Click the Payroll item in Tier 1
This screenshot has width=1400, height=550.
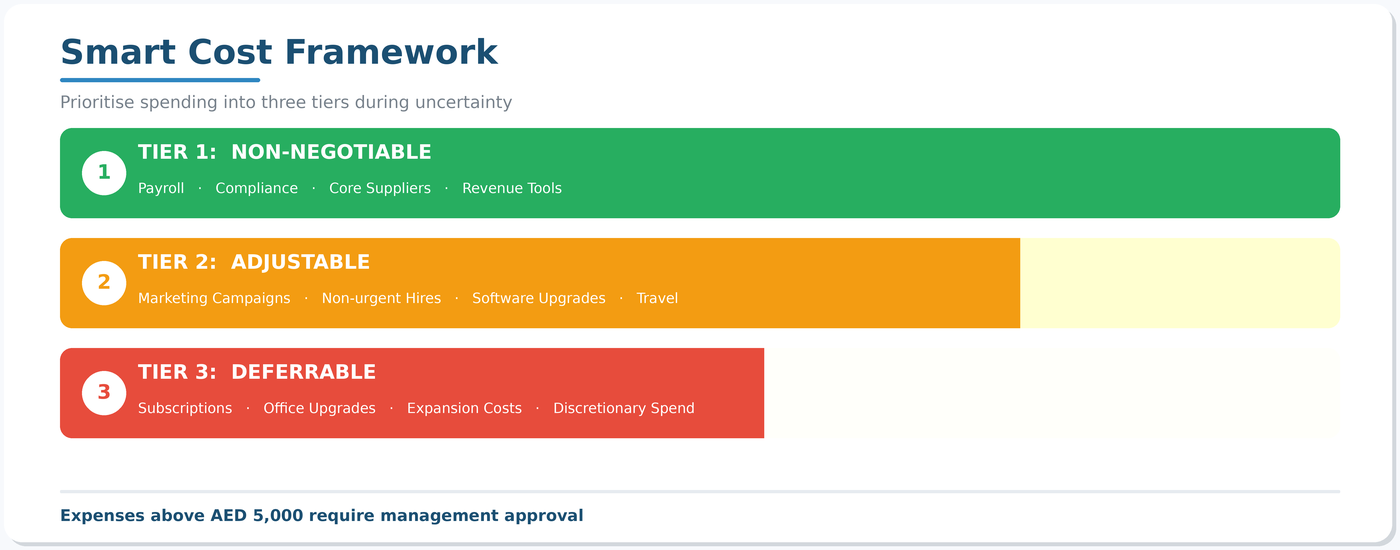point(161,188)
